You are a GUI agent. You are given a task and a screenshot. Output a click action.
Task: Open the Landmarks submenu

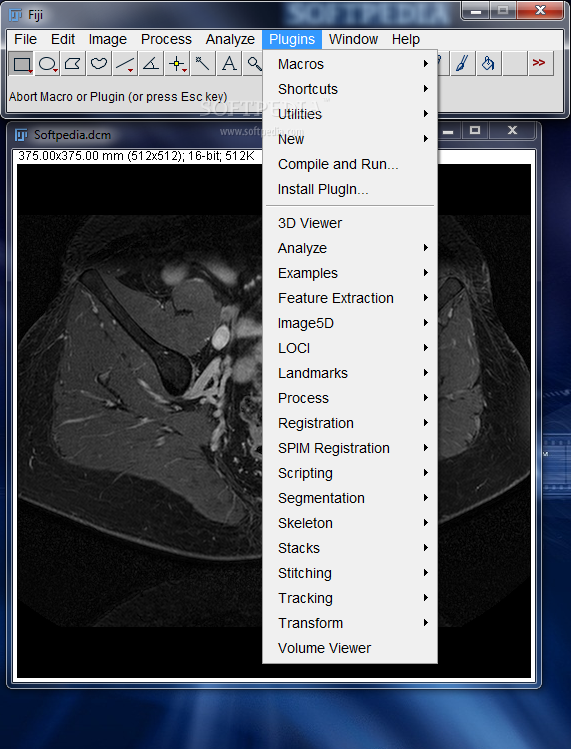350,373
